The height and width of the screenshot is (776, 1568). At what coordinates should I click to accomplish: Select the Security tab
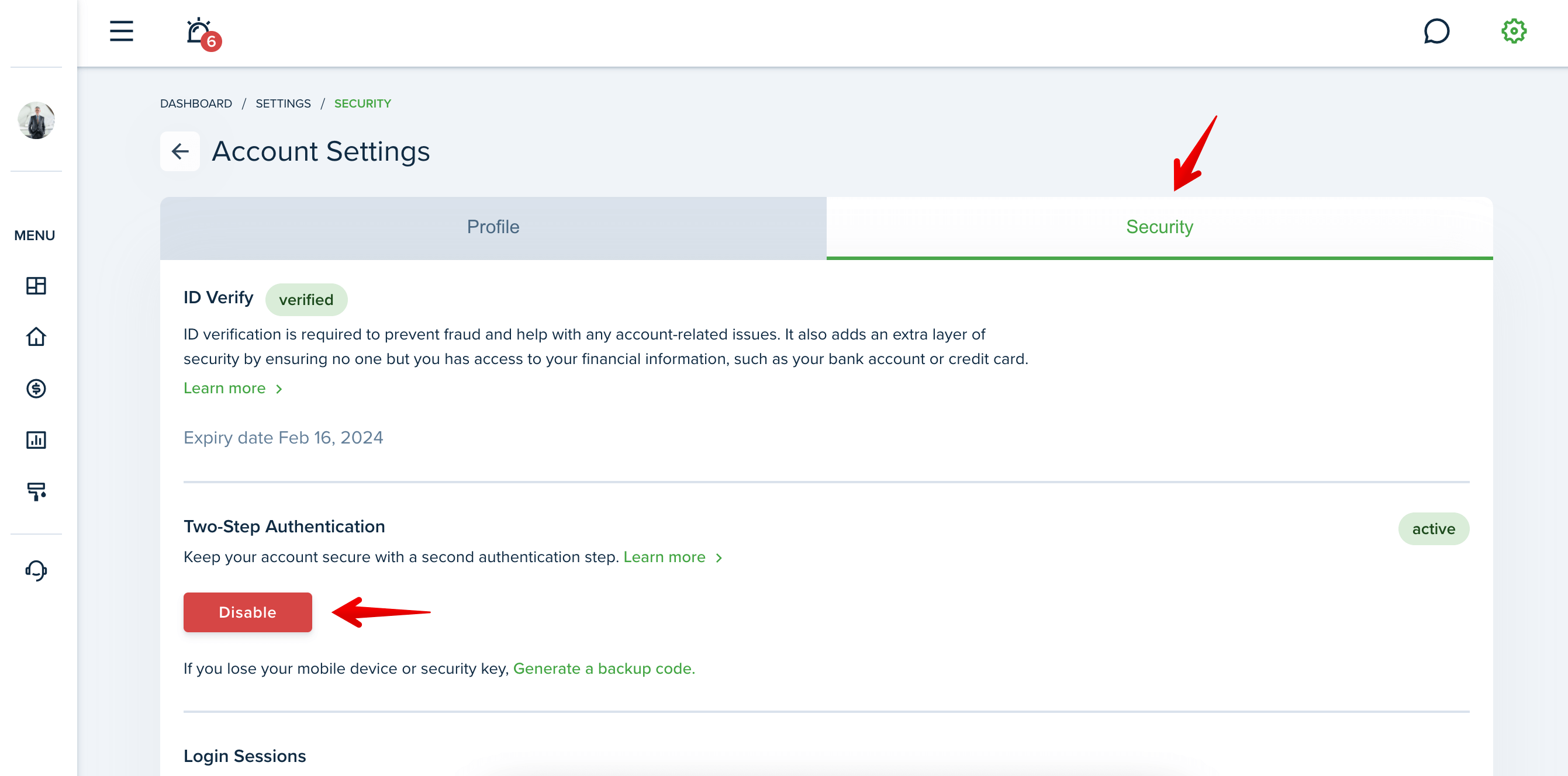(1159, 227)
